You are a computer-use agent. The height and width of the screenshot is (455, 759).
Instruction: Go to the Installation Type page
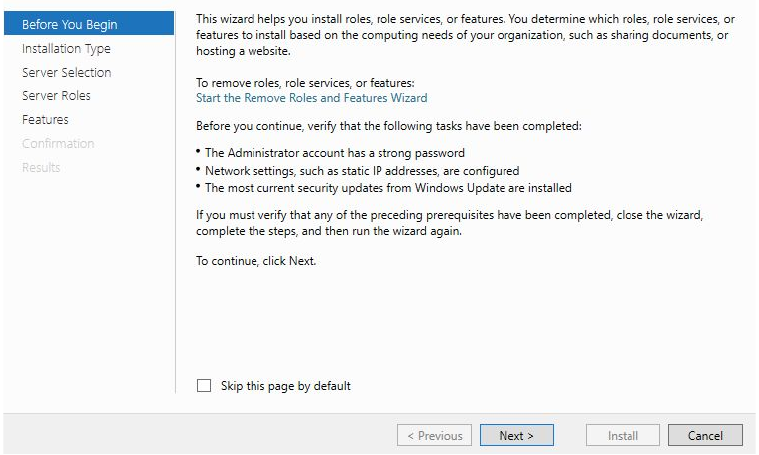(66, 48)
